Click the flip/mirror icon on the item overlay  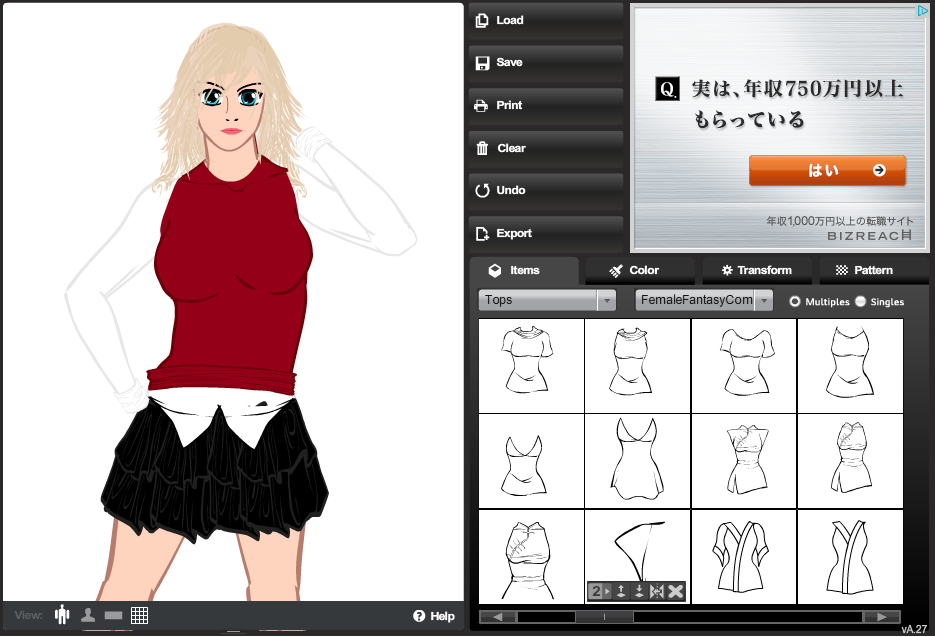pos(657,592)
